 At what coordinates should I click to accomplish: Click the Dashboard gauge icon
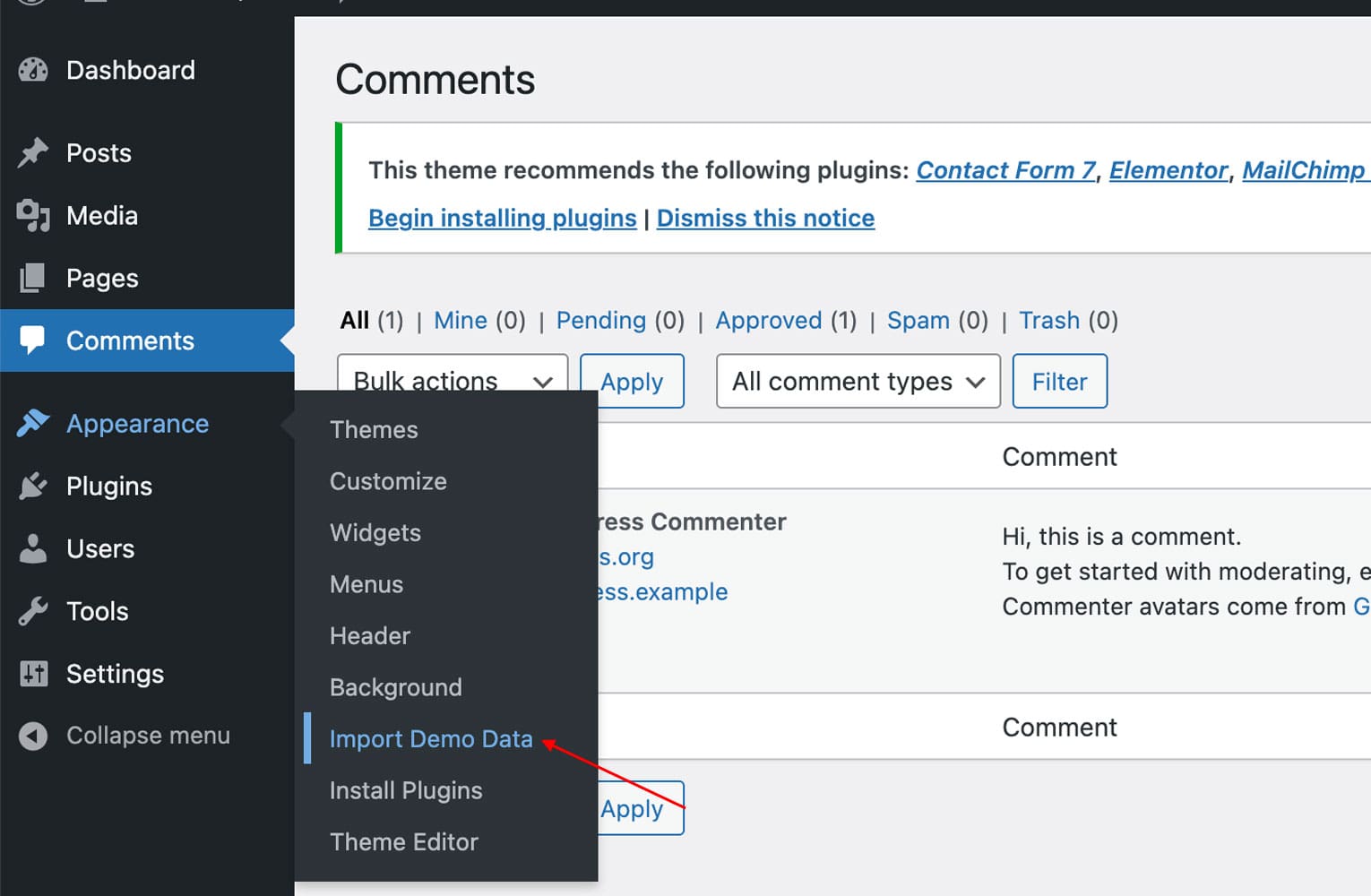coord(33,70)
